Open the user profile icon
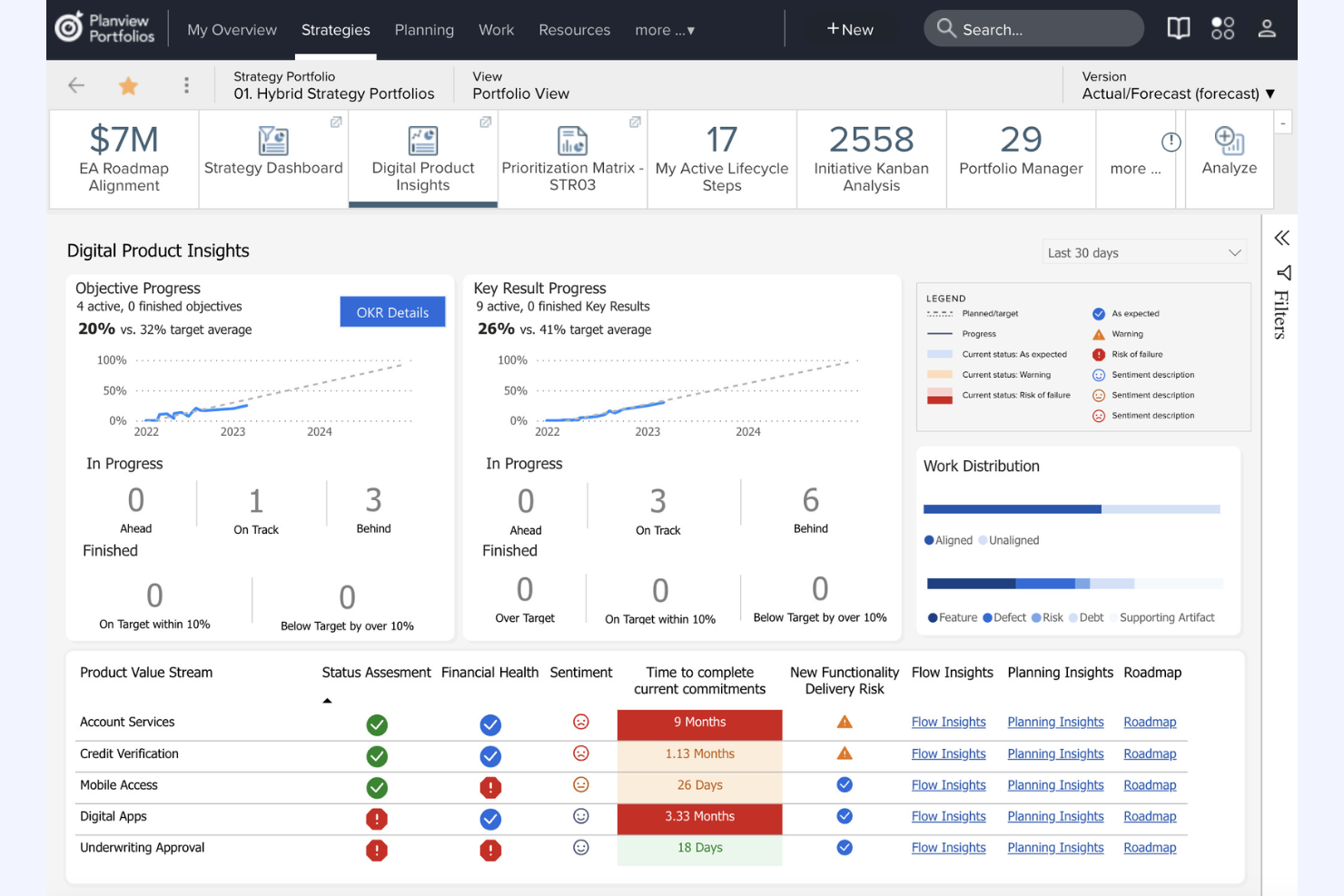The height and width of the screenshot is (896, 1344). 1267,28
